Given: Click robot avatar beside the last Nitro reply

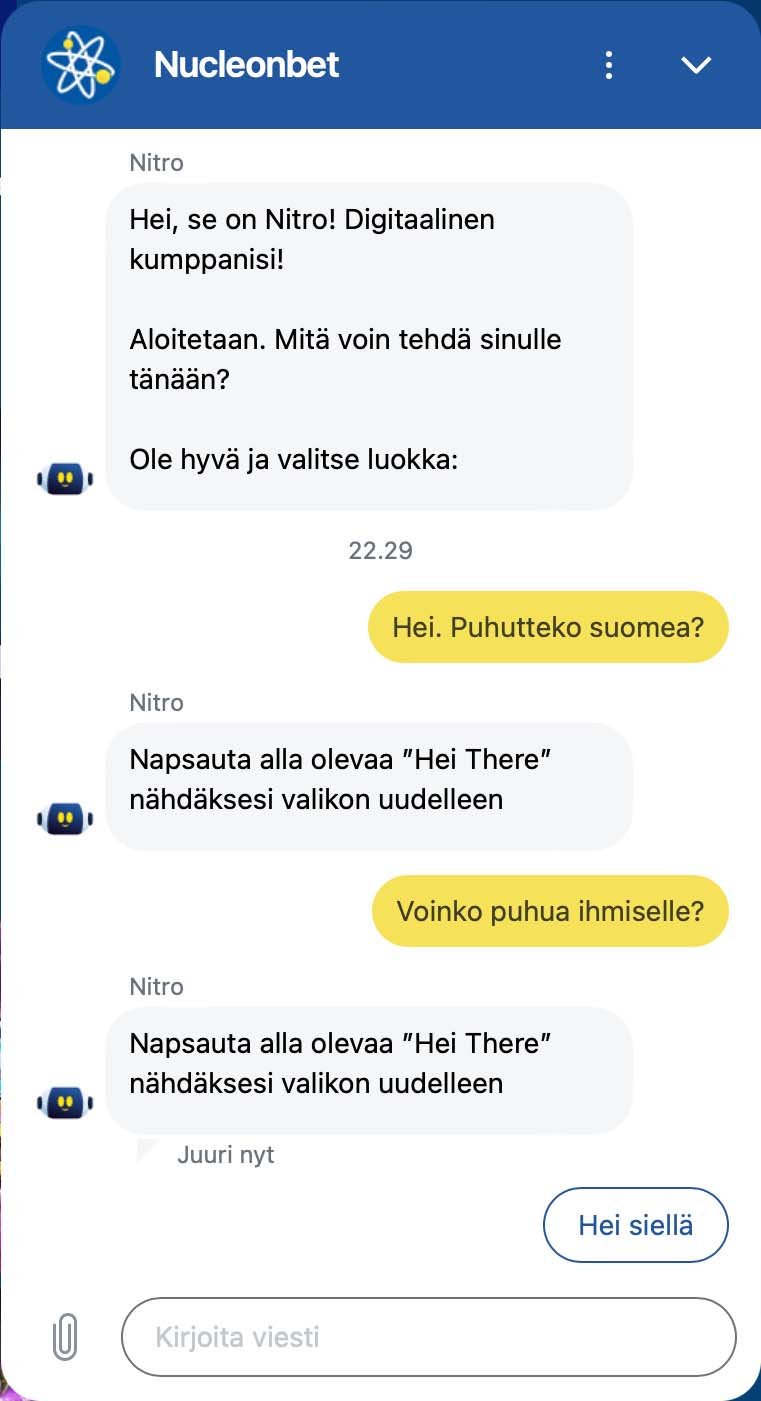Looking at the screenshot, I should coord(65,1103).
